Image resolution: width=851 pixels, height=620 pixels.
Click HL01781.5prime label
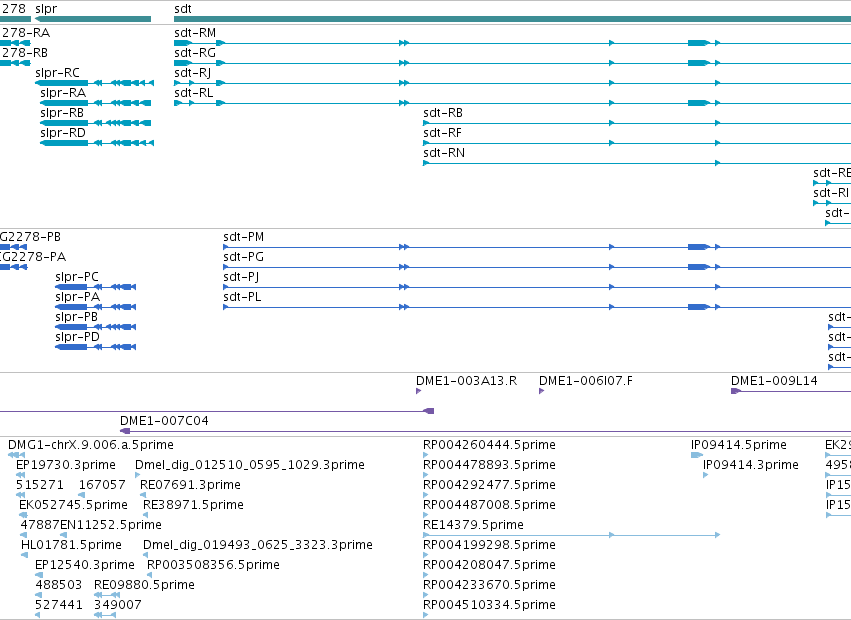[71, 545]
